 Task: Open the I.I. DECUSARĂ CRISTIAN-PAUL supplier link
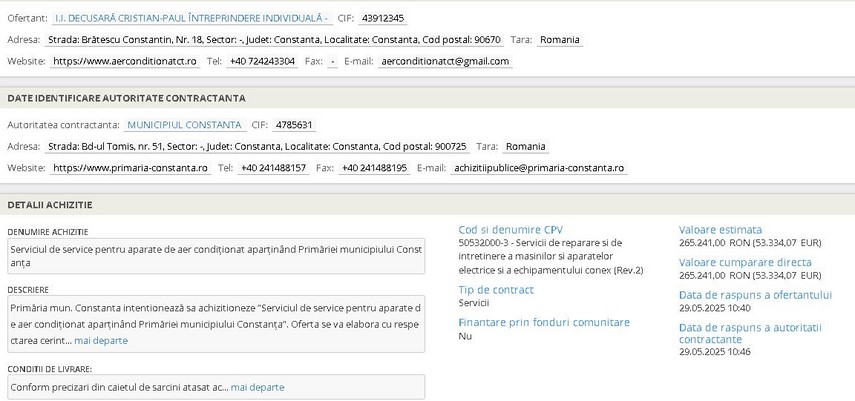[x=192, y=18]
